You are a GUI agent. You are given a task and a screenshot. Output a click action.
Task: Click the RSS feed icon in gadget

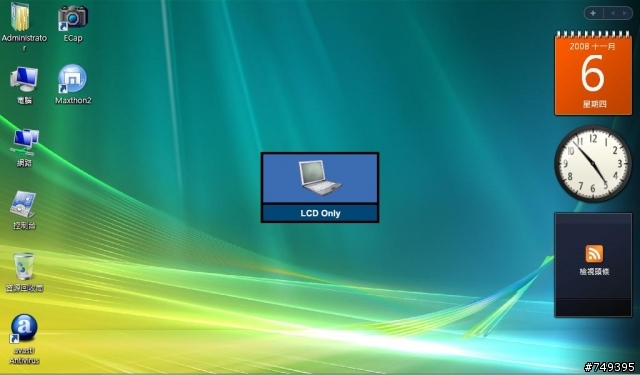point(594,253)
